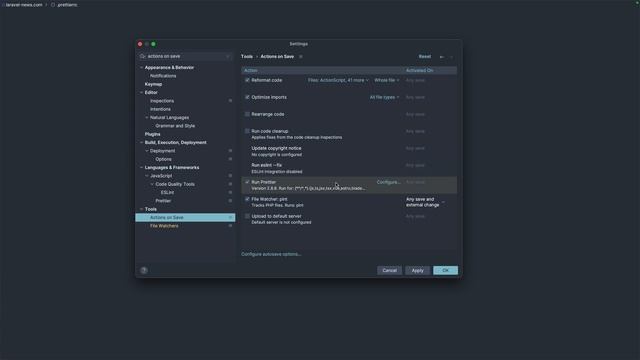The image size is (640, 360).
Task: Uncheck the File Watcher: pint checkbox
Action: coord(247,199)
